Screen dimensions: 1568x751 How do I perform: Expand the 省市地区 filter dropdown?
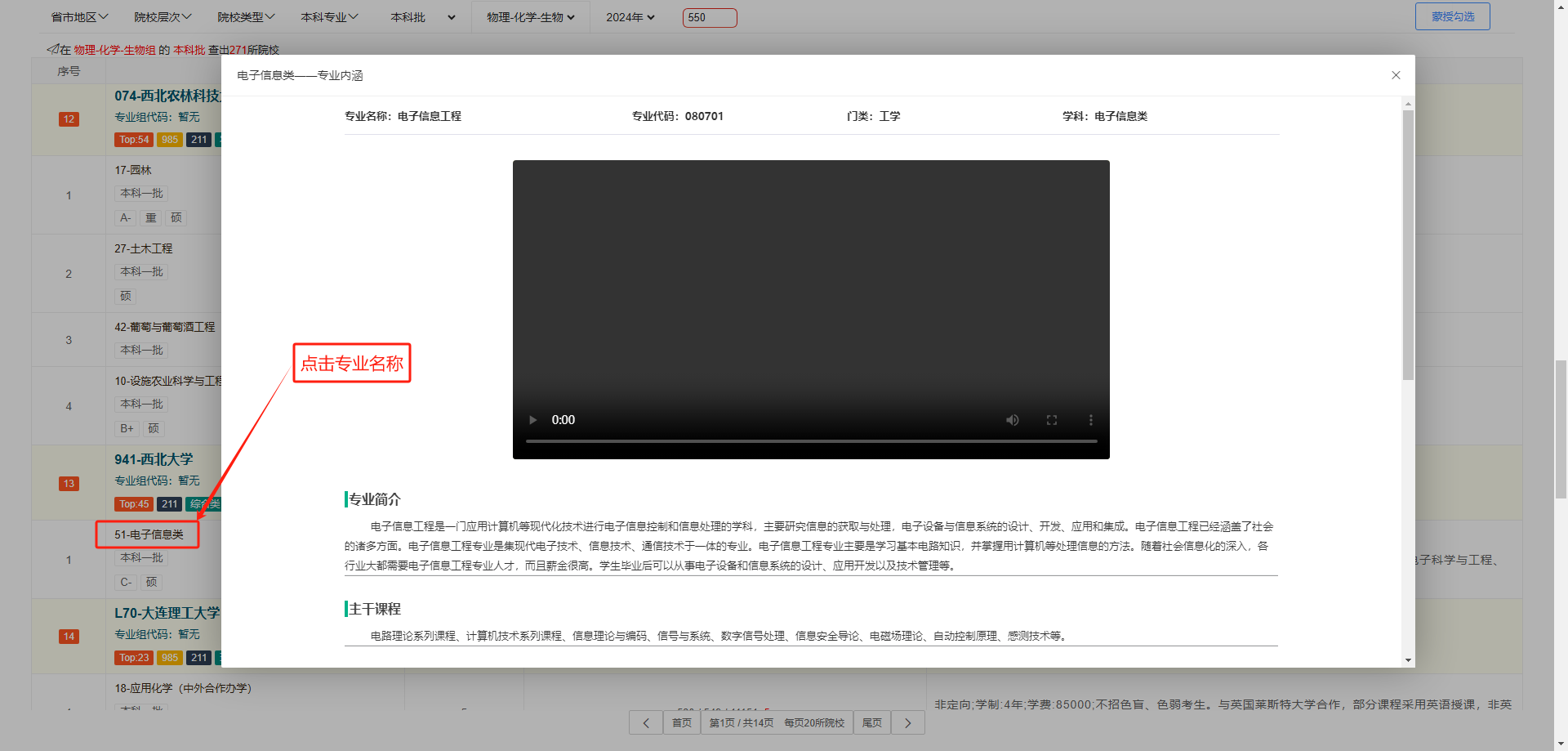click(79, 17)
